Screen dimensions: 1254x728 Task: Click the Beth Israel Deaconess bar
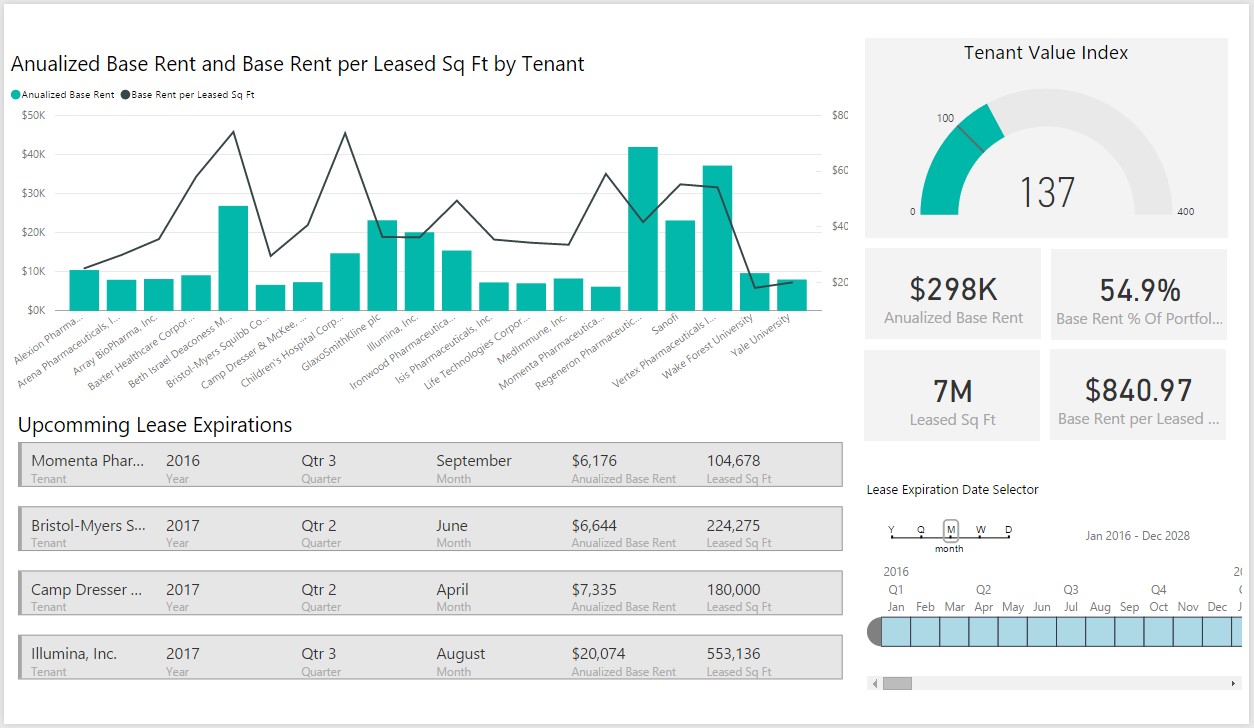[x=233, y=258]
